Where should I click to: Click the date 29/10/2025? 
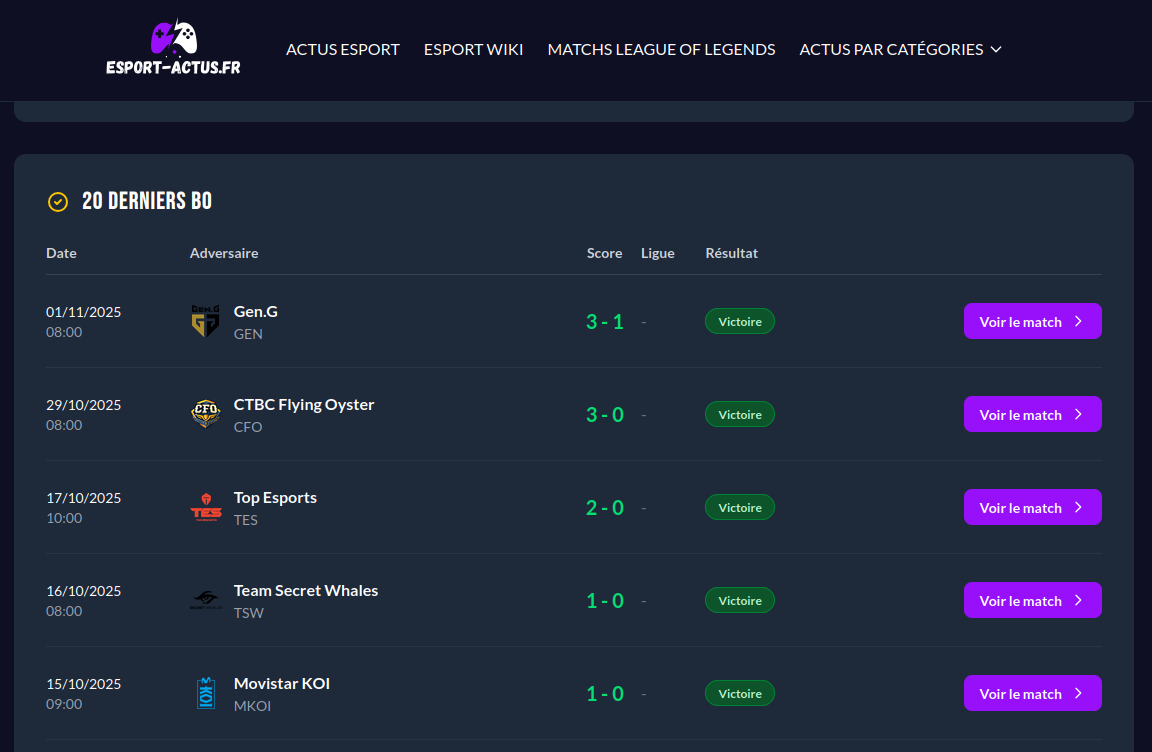pyautogui.click(x=84, y=405)
